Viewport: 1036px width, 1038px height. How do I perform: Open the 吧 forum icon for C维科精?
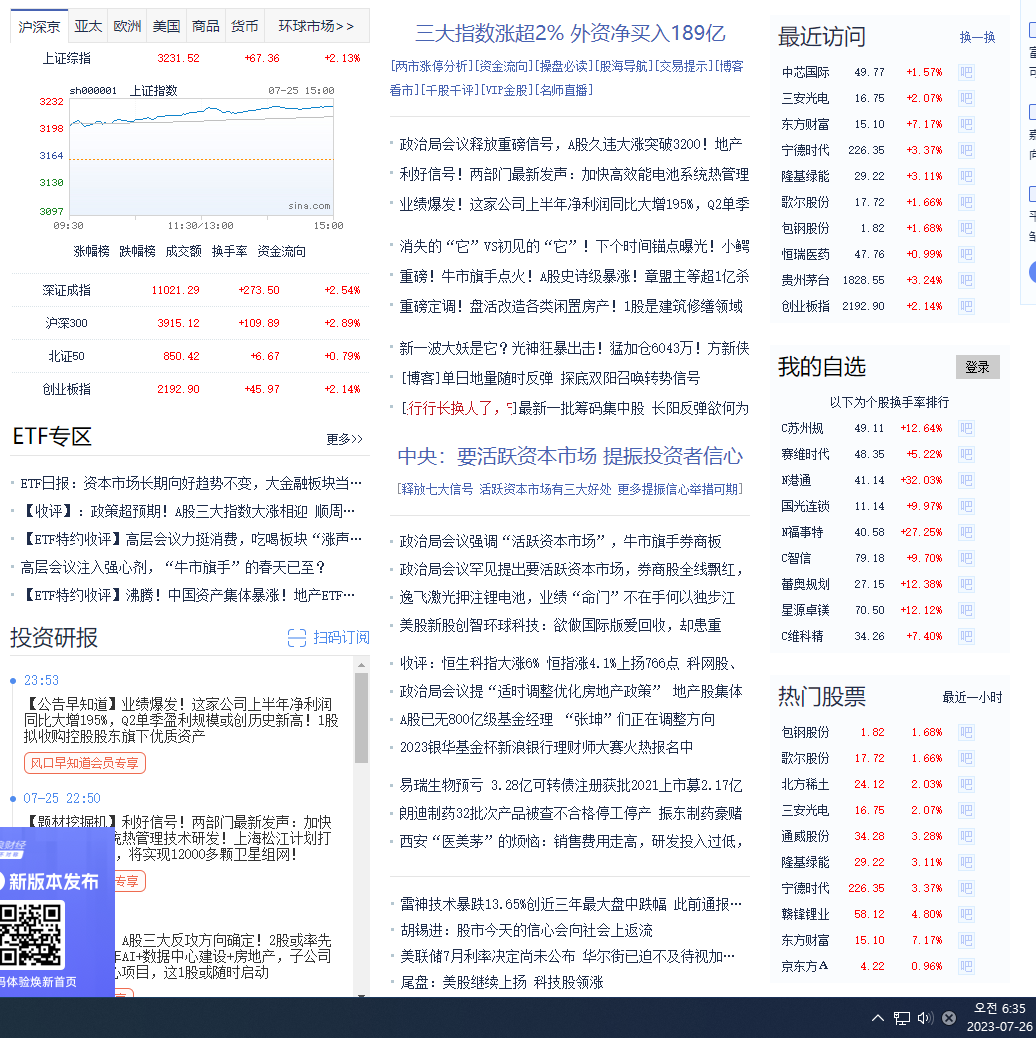pyautogui.click(x=966, y=636)
